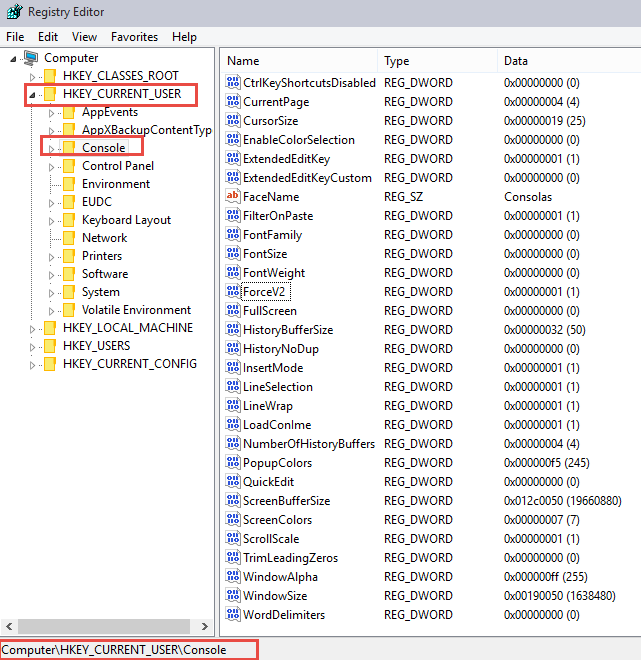Click the HKEY_CLASSES_ROOT folder icon
Viewport: 641px width, 660px height.
(x=50, y=76)
